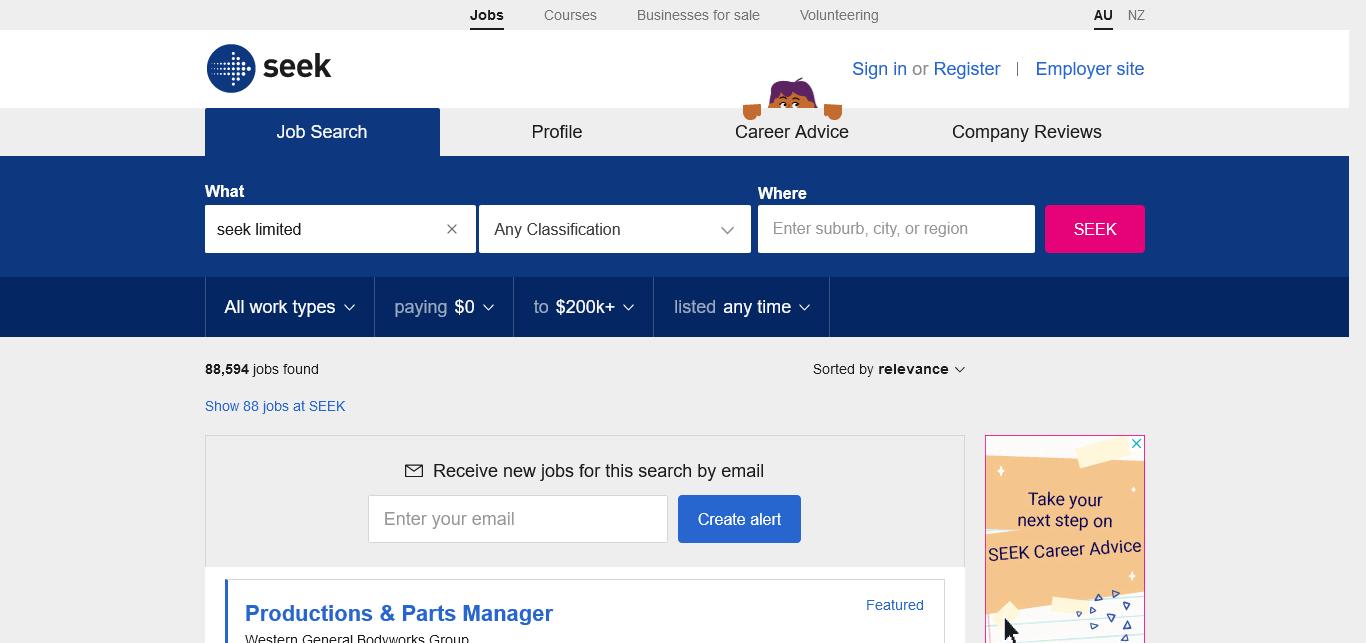1366x643 pixels.
Task: Expand the All work types filter
Action: 289,307
